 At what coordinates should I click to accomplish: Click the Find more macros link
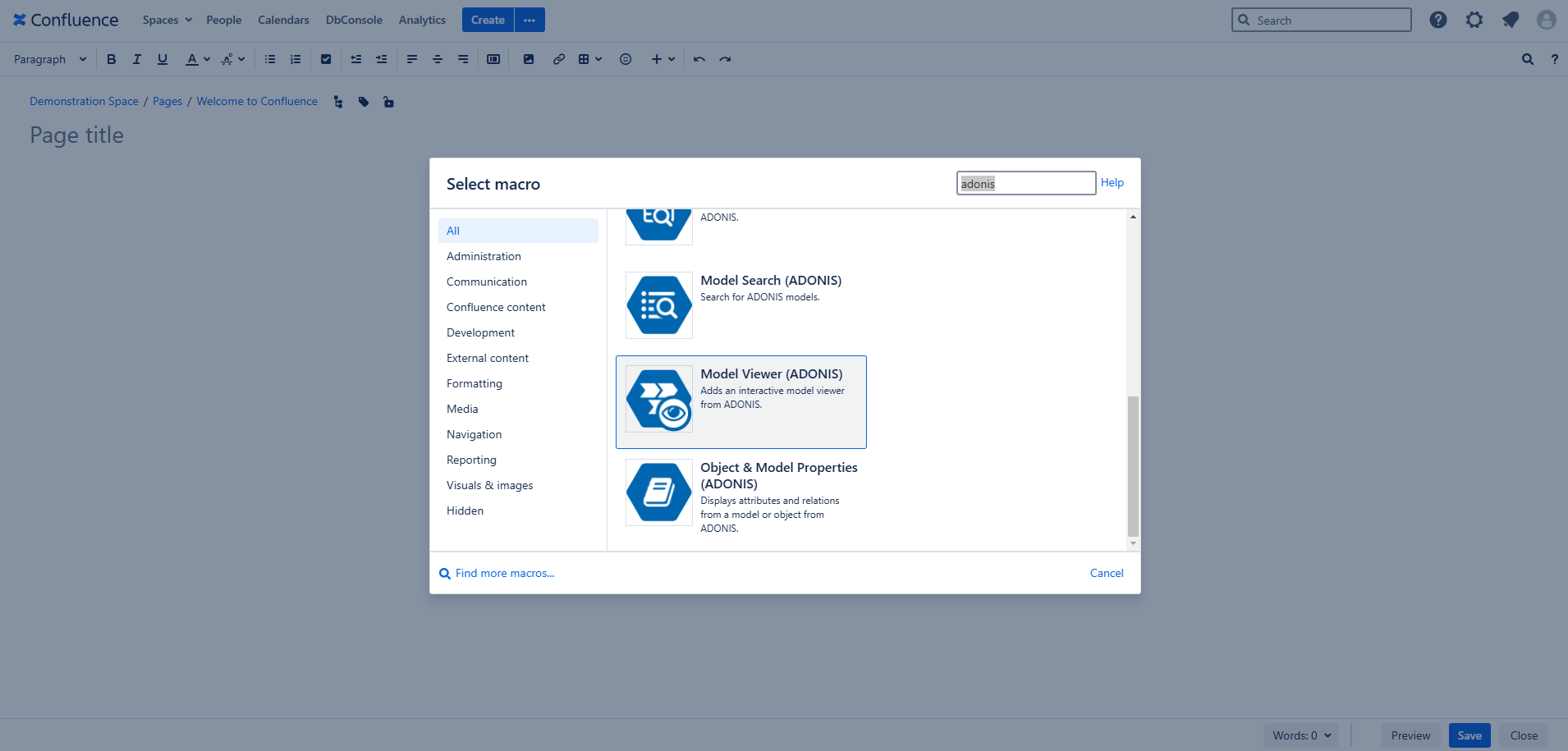[x=504, y=573]
